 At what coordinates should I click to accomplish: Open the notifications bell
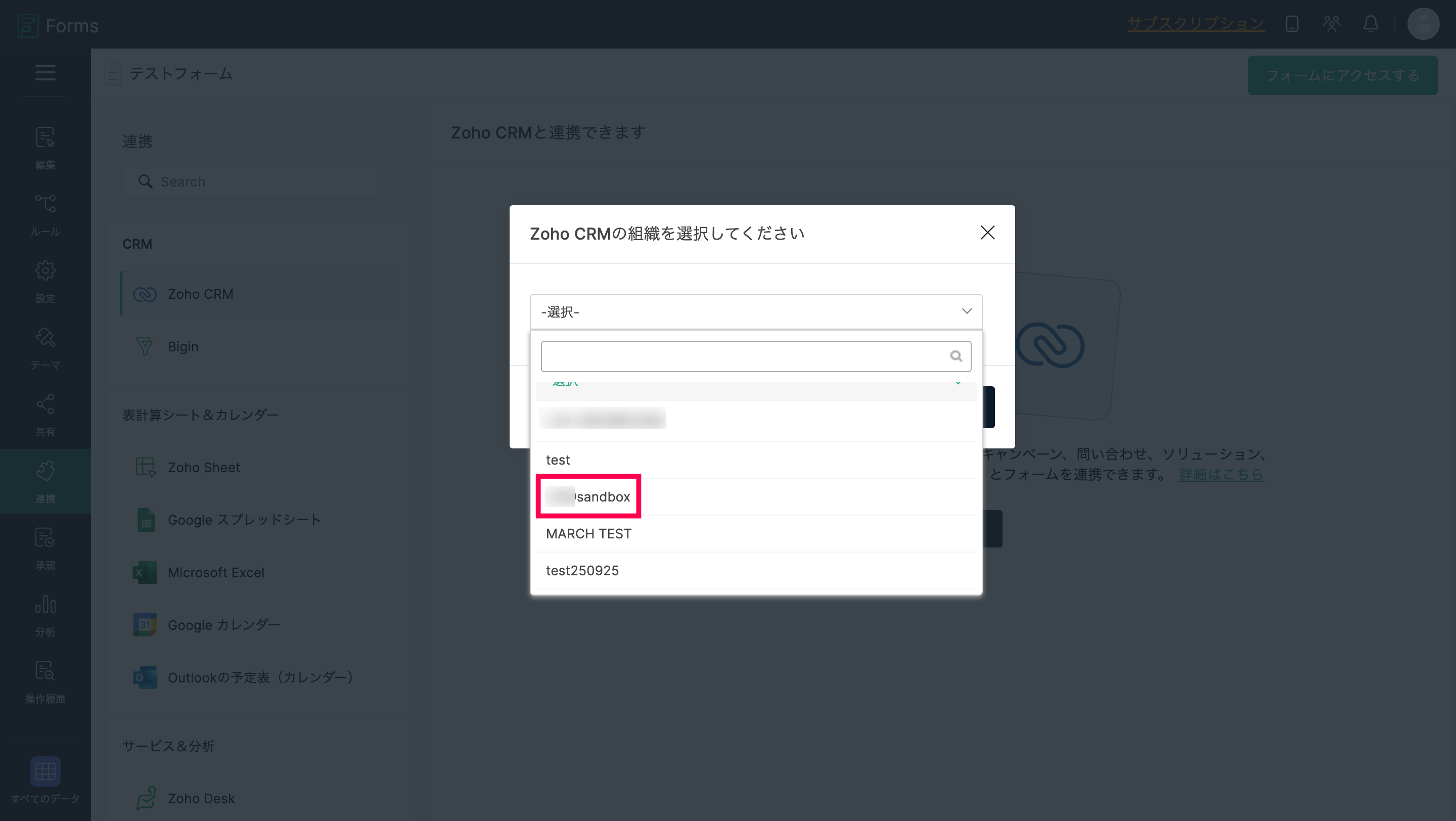(x=1371, y=24)
